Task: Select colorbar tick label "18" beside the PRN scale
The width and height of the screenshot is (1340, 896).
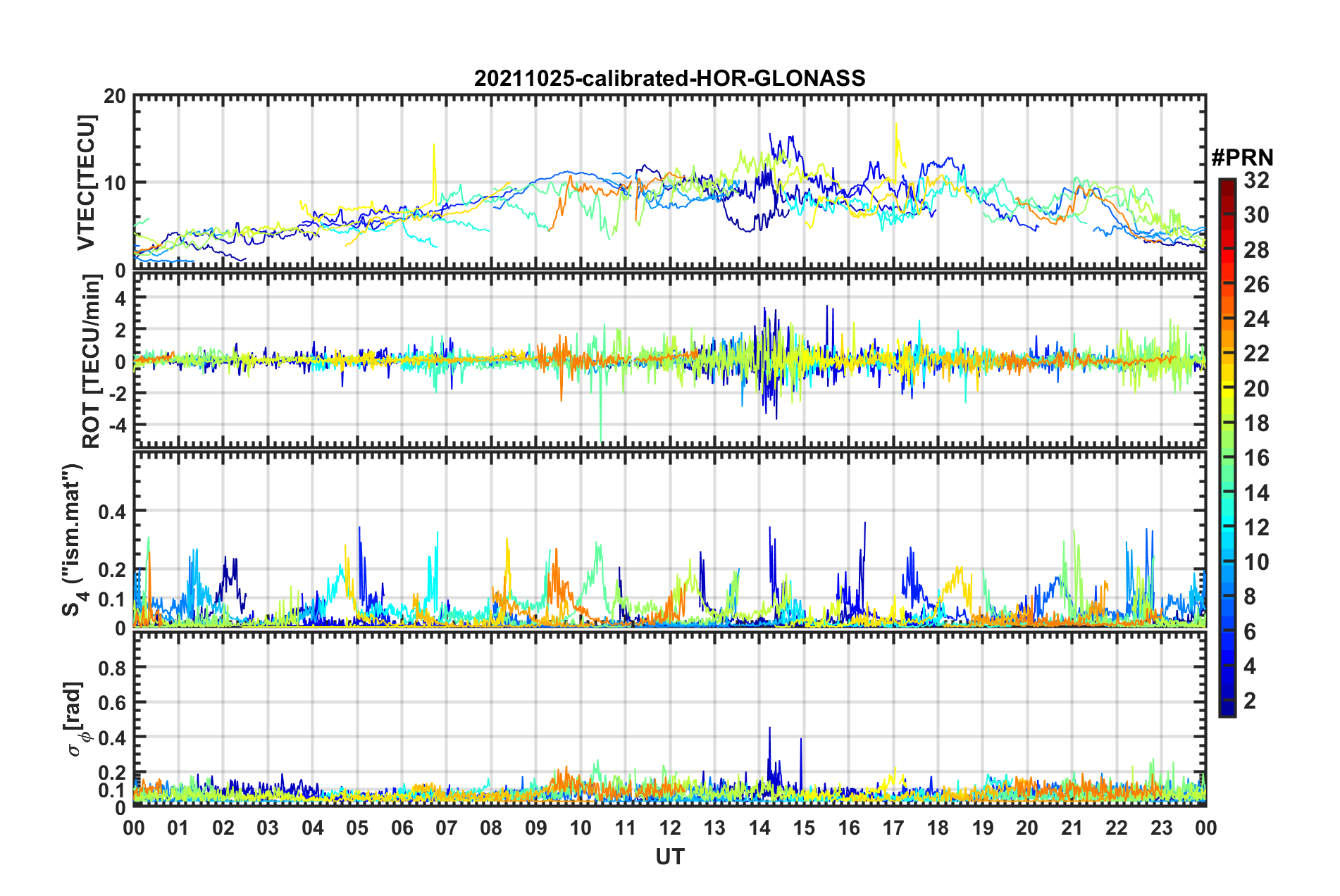Action: coord(1256,423)
